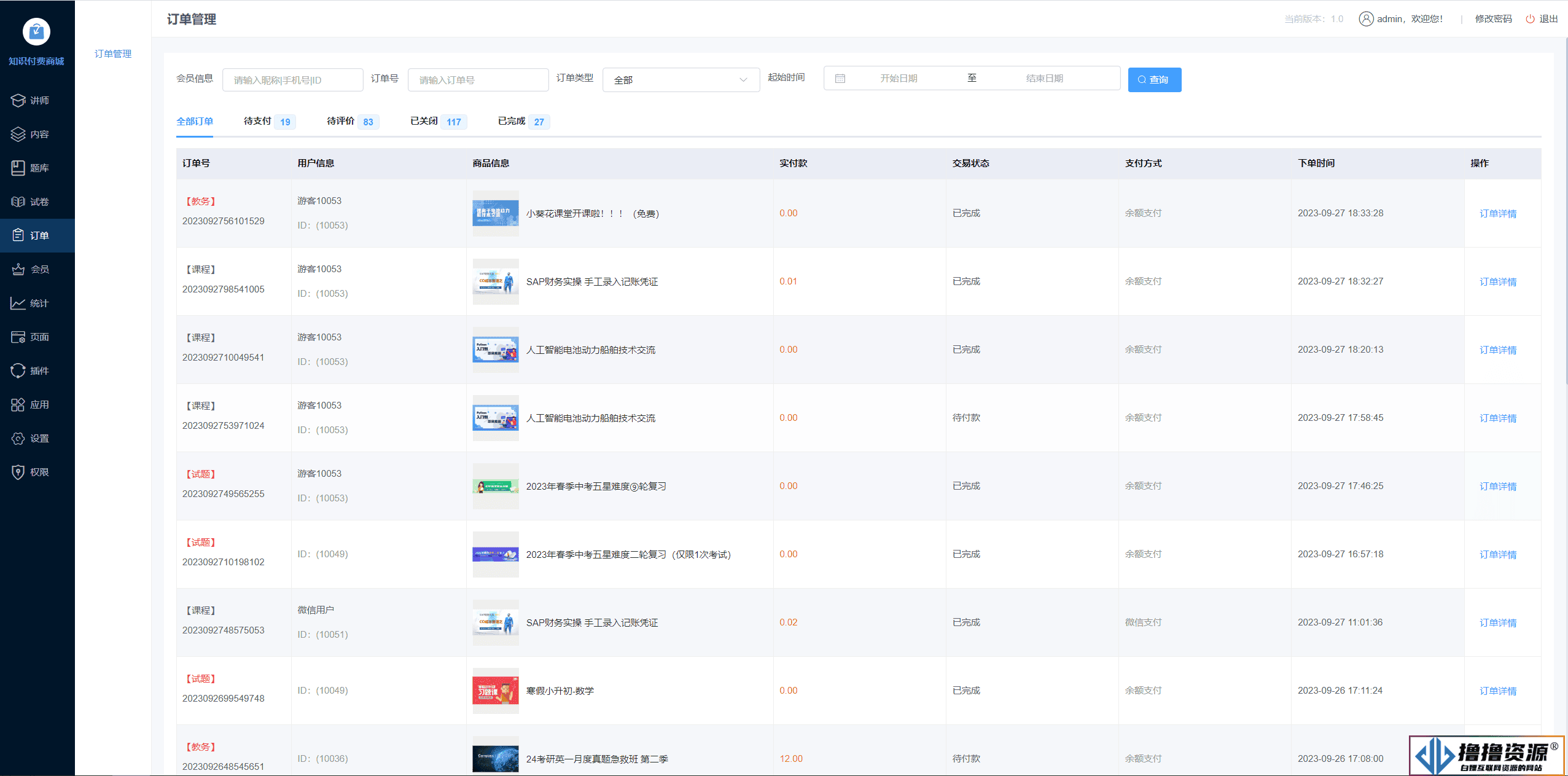
Task: Click the 知识付费商城 logo icon
Action: (x=36, y=31)
